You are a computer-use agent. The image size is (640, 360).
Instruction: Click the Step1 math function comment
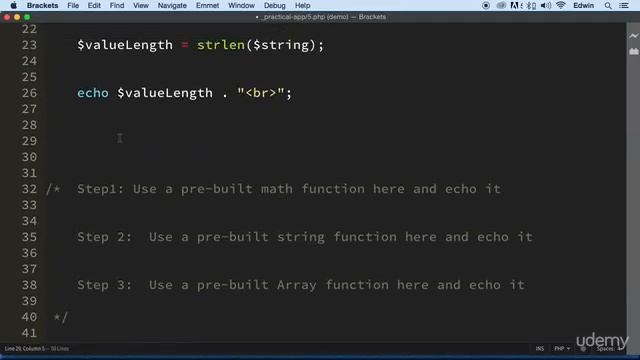289,189
